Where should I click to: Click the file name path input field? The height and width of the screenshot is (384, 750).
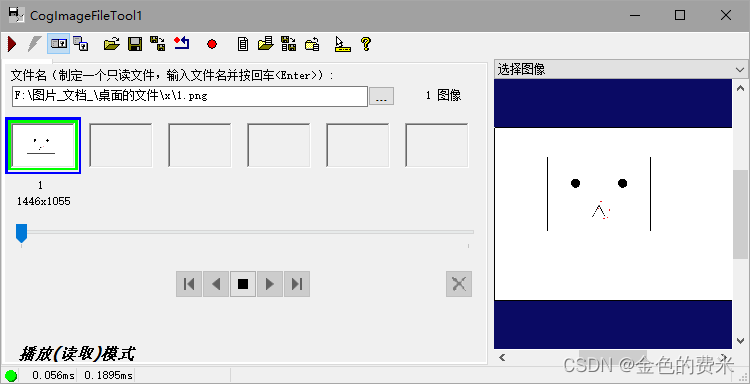pos(189,96)
